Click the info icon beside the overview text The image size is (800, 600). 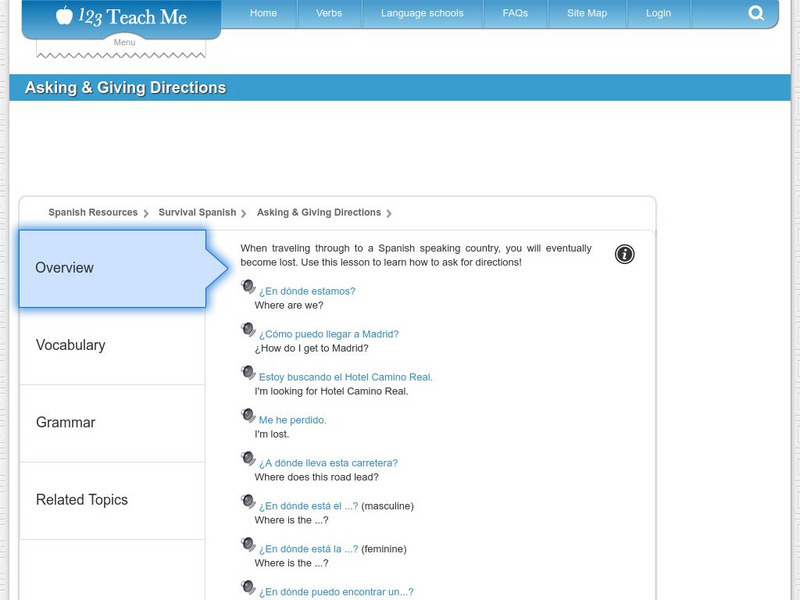[x=626, y=253]
